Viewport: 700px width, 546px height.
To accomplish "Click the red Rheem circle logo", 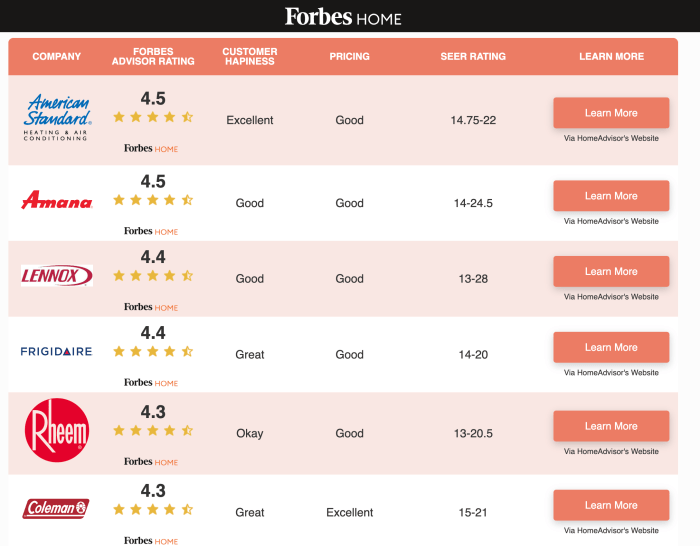I will pos(57,430).
